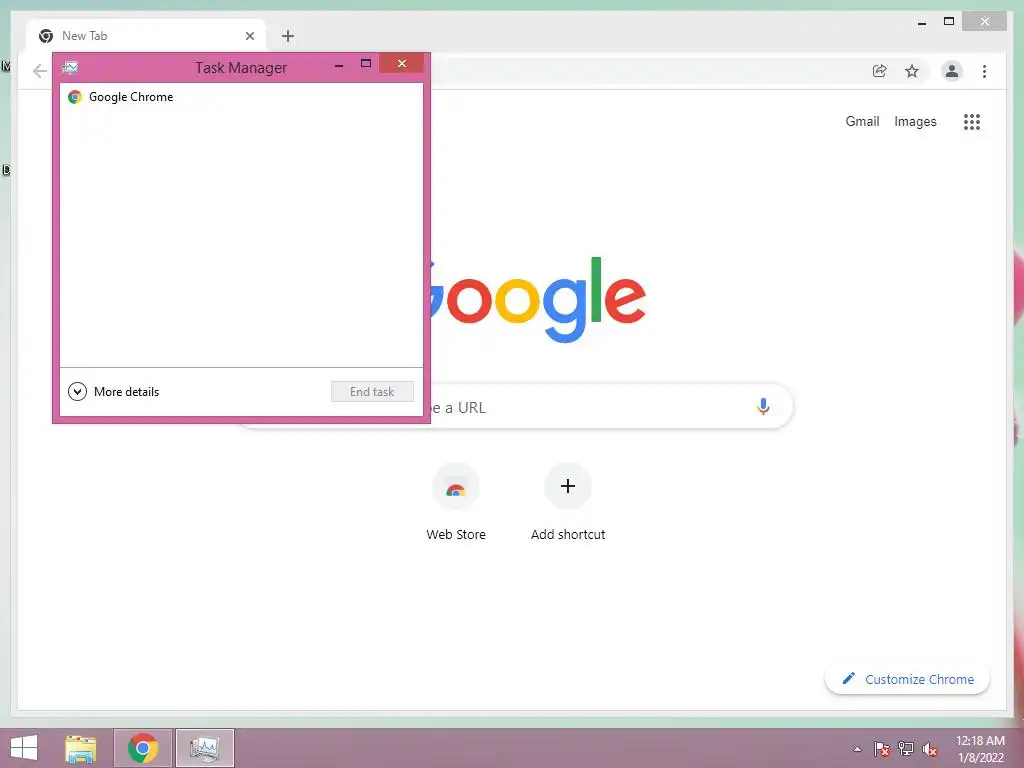Click muted volume tray icon
Screen dimensions: 1024x768
929,749
